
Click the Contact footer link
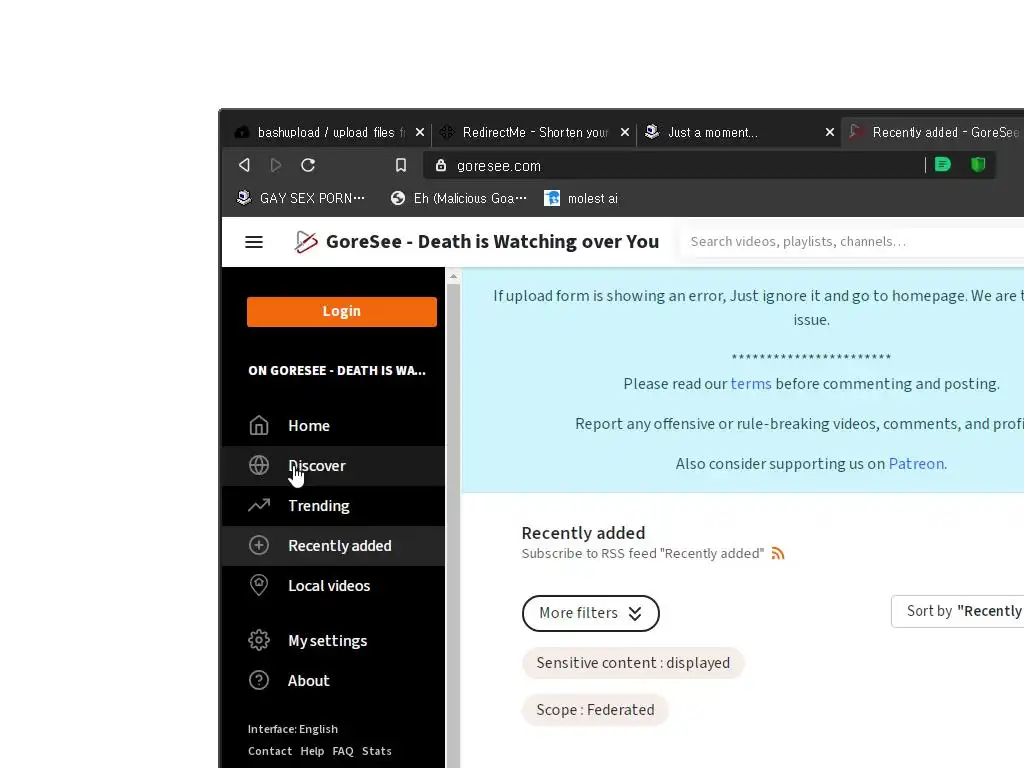[270, 751]
